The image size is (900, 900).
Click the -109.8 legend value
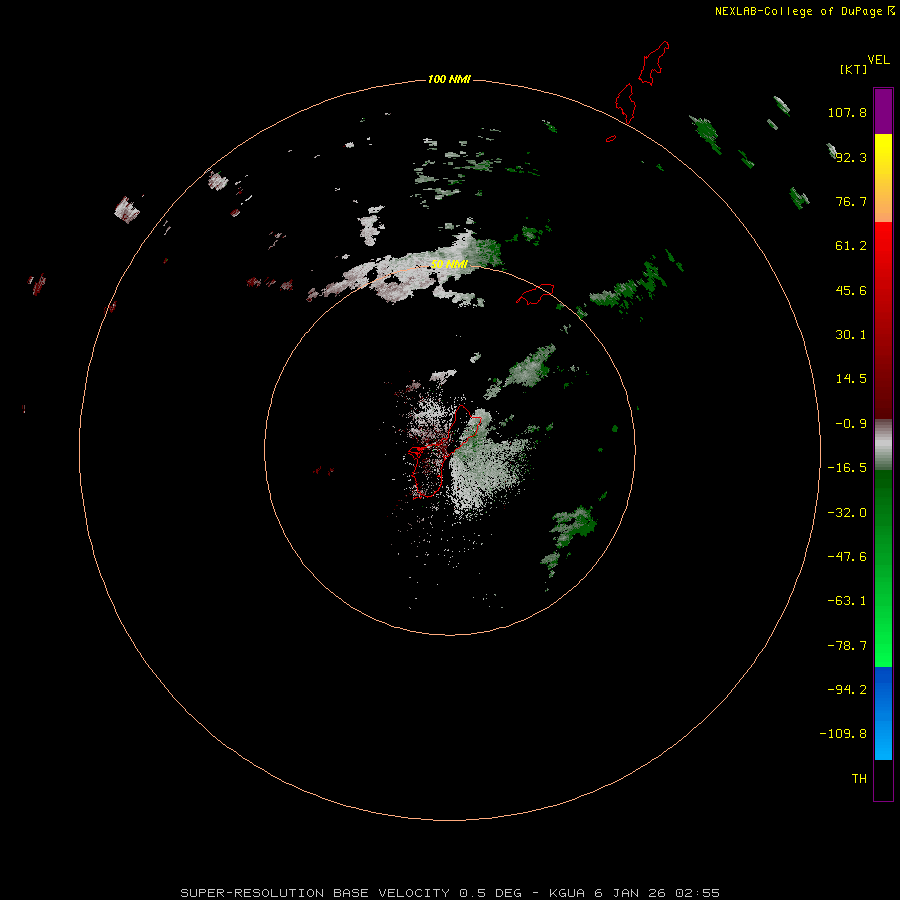pyautogui.click(x=843, y=734)
